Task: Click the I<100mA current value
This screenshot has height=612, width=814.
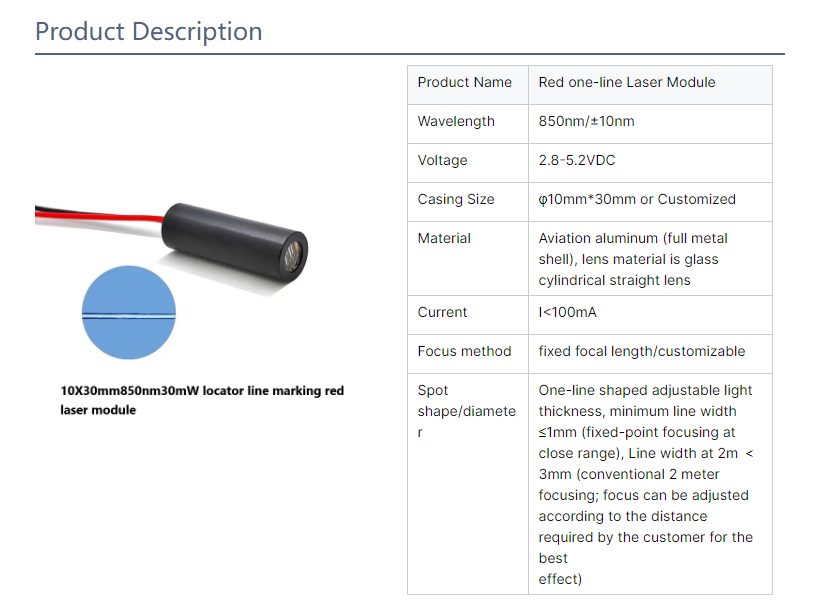Action: coord(567,313)
